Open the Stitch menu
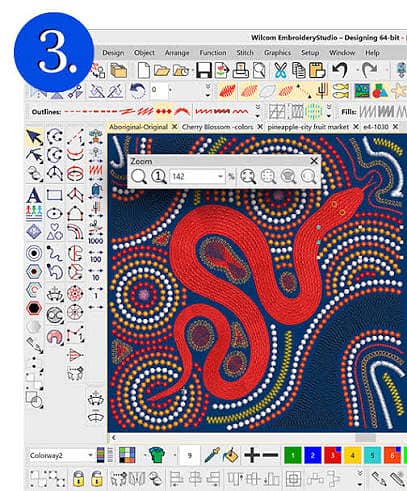The image size is (407, 491). click(x=245, y=53)
